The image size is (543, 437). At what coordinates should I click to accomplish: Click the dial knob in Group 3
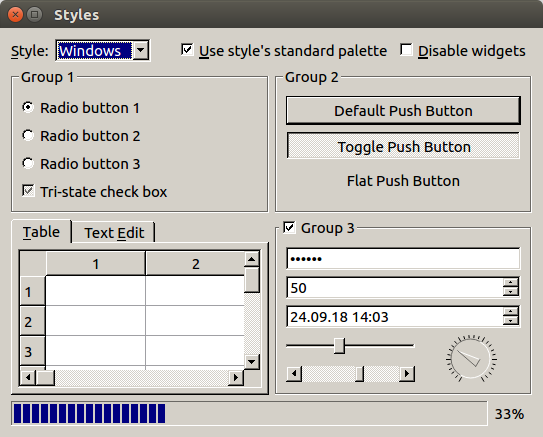tap(471, 359)
